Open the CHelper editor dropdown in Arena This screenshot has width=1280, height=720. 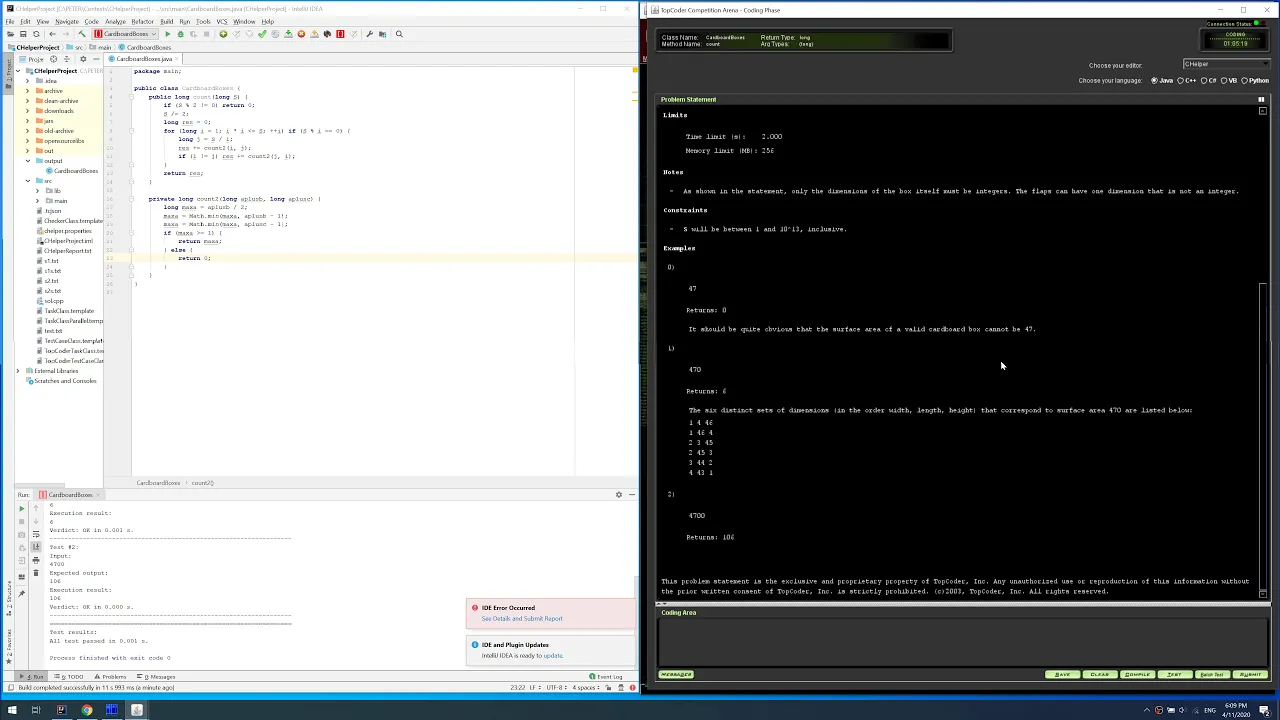click(x=1226, y=64)
